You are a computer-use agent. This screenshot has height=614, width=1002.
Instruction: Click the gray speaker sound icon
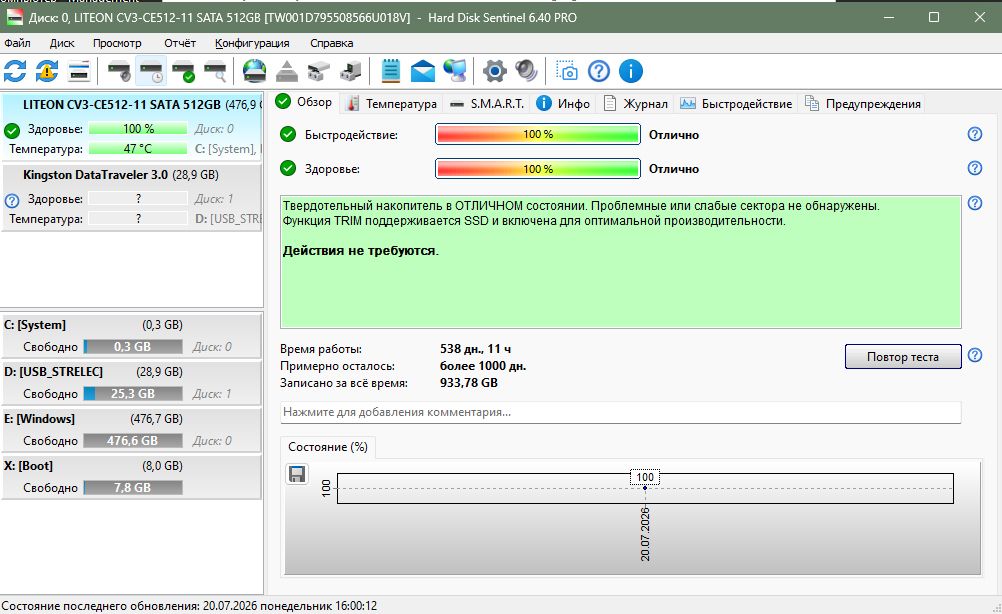[x=527, y=71]
